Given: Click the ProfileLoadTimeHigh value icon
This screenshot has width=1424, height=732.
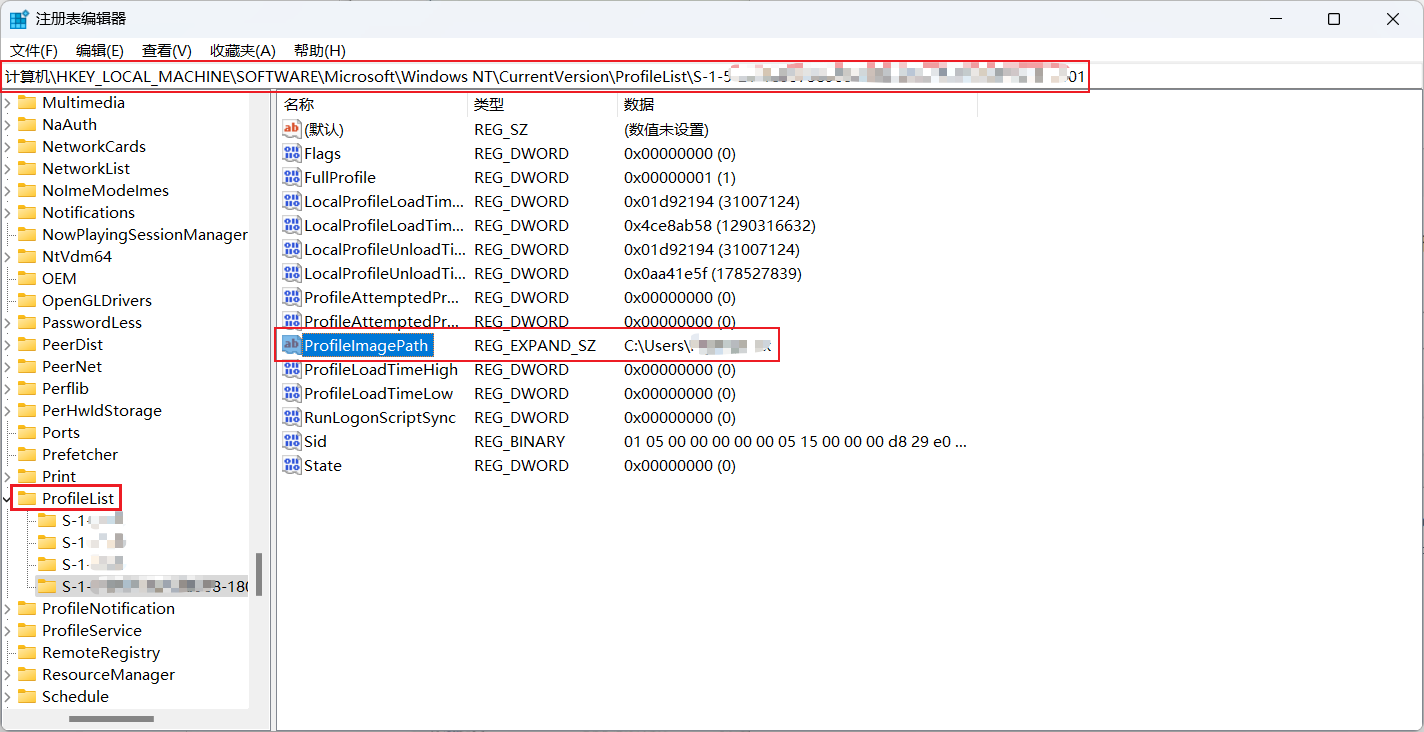Looking at the screenshot, I should pyautogui.click(x=292, y=369).
